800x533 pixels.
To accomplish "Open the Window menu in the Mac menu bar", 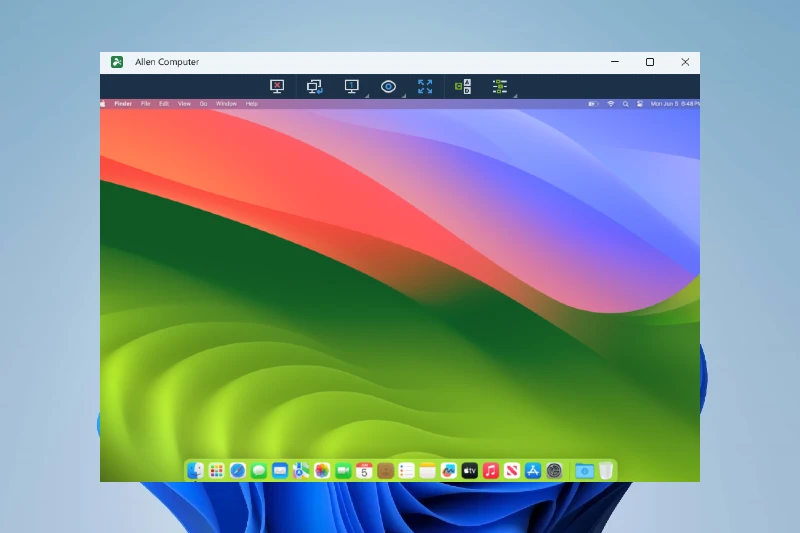I will coord(226,104).
